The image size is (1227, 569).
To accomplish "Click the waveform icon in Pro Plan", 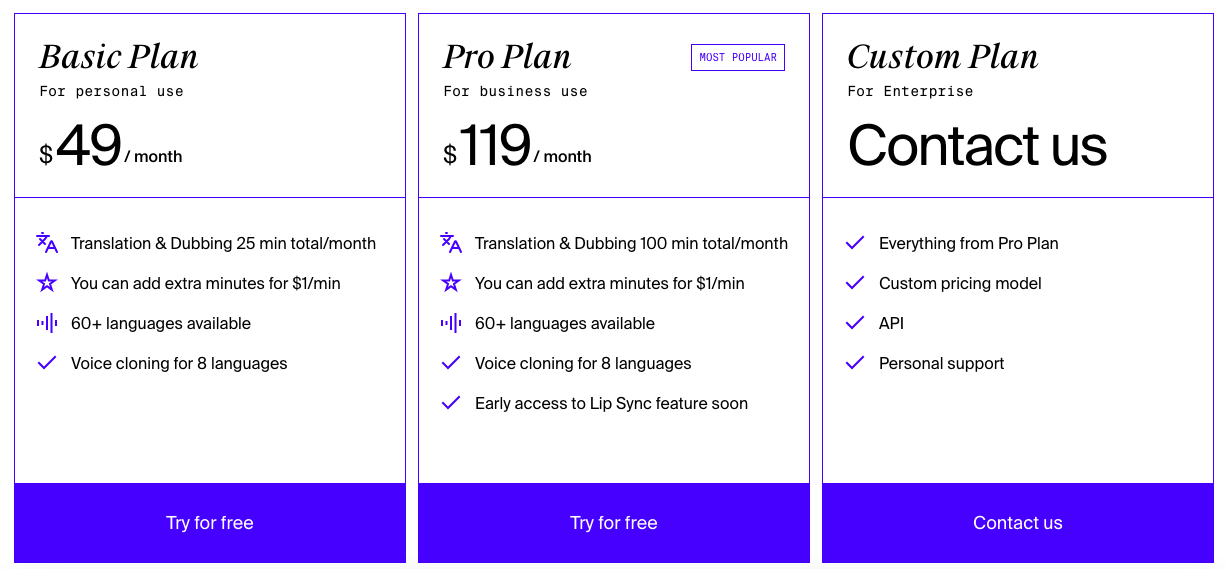I will coord(451,323).
